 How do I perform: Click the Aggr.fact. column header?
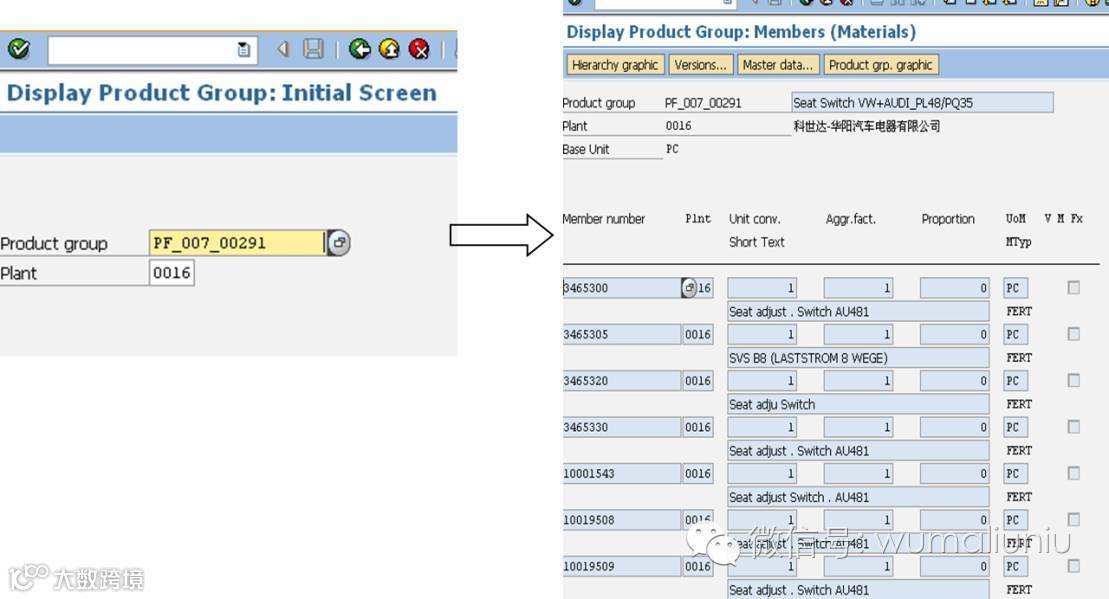tap(851, 219)
